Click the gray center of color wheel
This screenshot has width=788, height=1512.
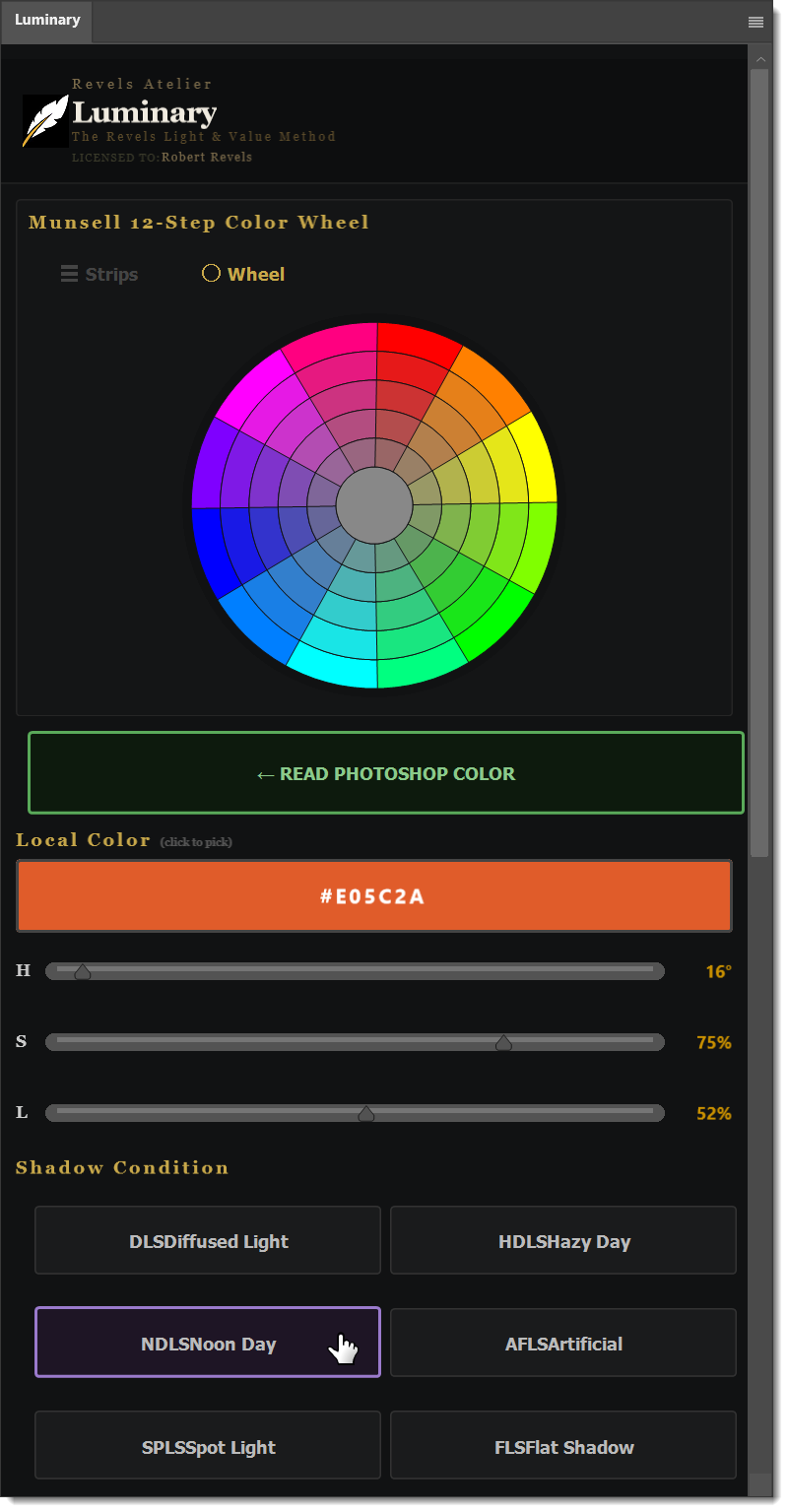374,505
